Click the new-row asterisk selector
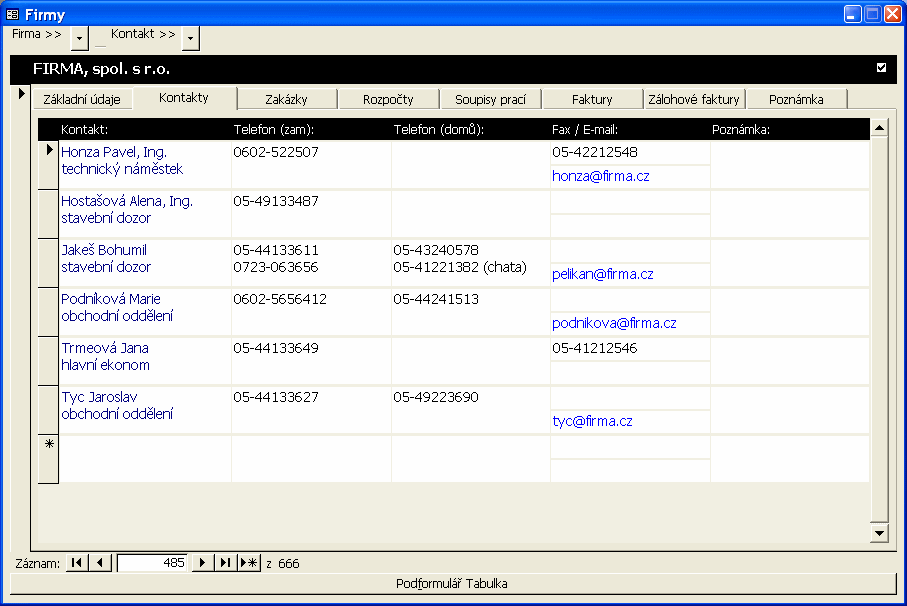Image resolution: width=907 pixels, height=606 pixels. (49, 446)
